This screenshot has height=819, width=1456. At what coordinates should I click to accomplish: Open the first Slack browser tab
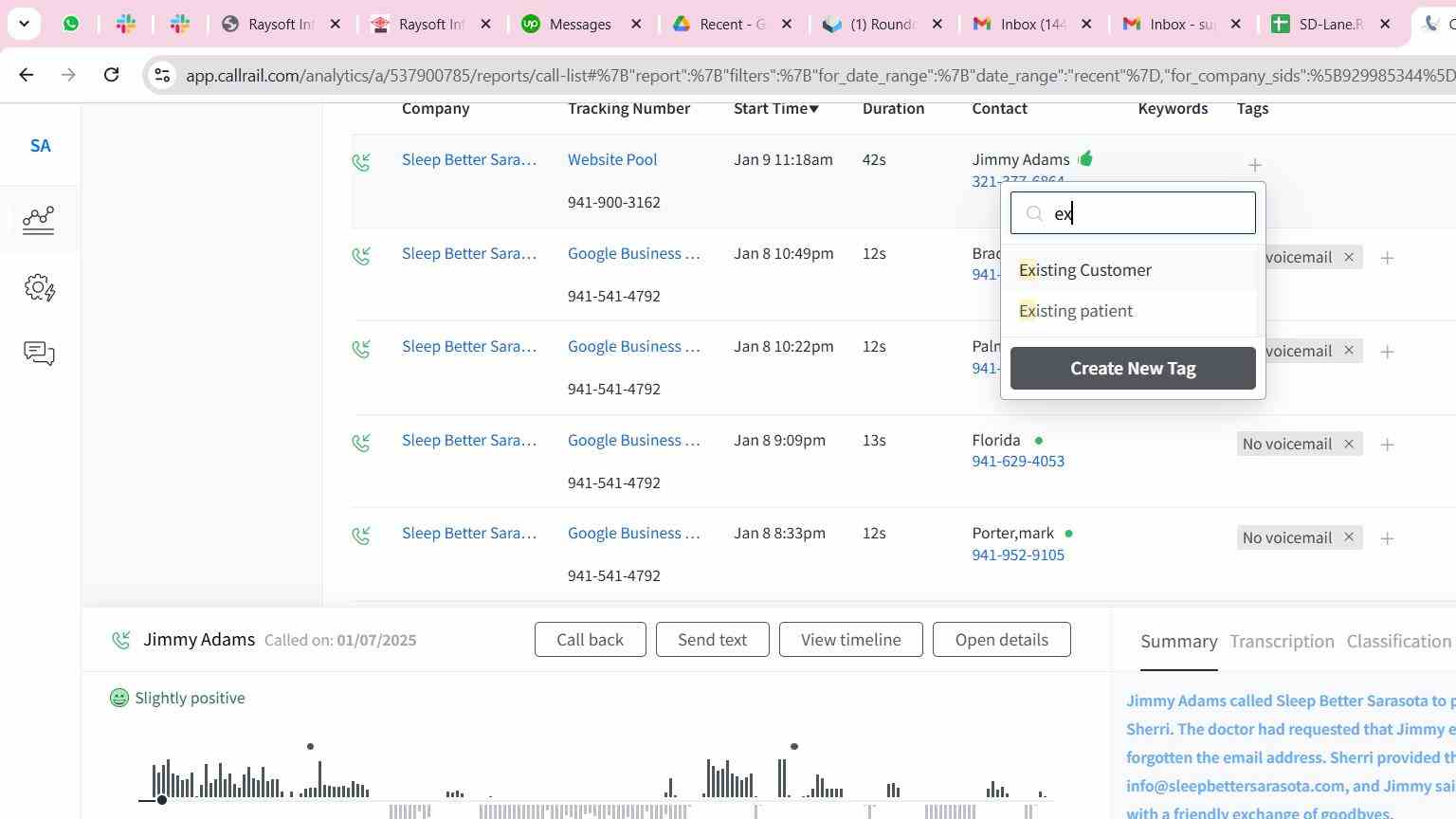click(125, 24)
